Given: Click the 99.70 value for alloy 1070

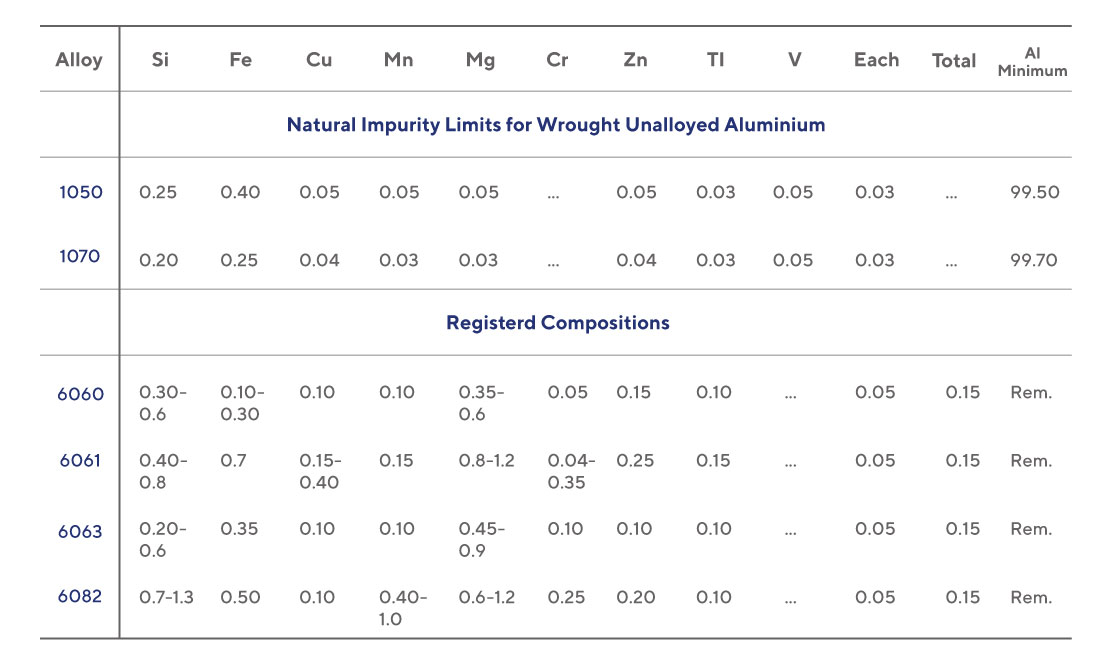Looking at the screenshot, I should (x=1034, y=260).
